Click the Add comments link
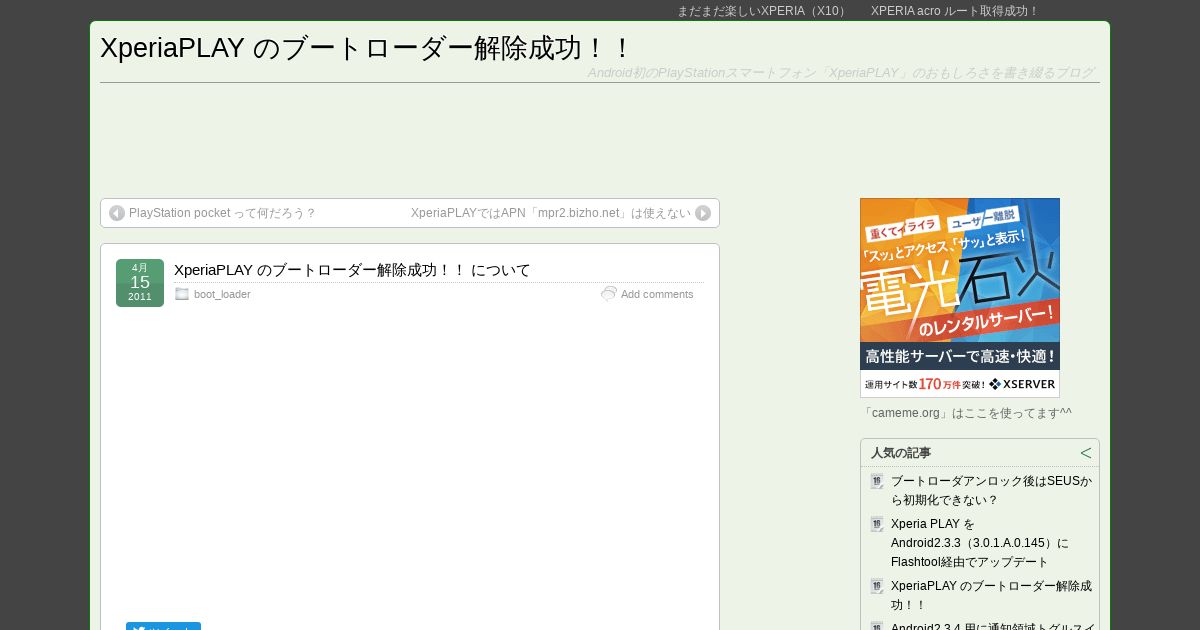Screen dimensions: 1200x630 [657, 294]
